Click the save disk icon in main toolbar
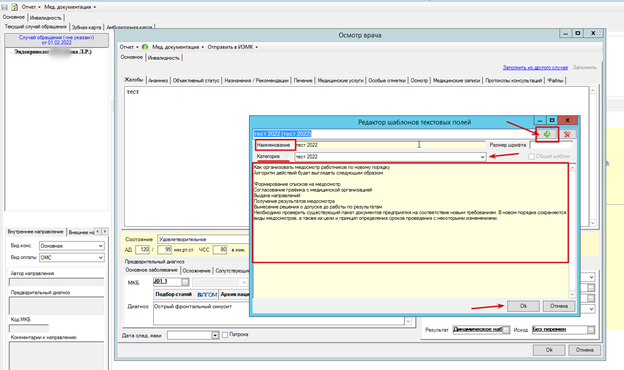The width and height of the screenshot is (624, 370). [x=5, y=7]
